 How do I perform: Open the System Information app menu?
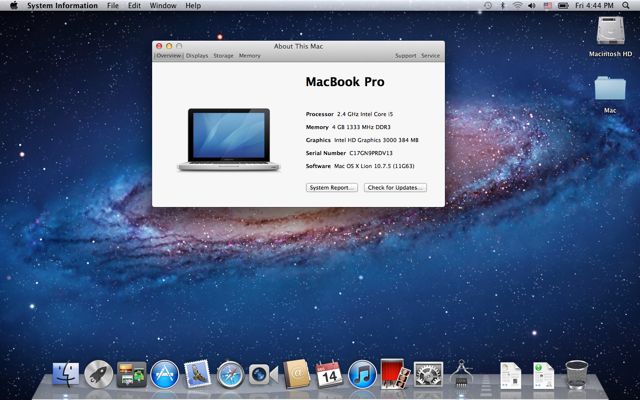coord(62,6)
